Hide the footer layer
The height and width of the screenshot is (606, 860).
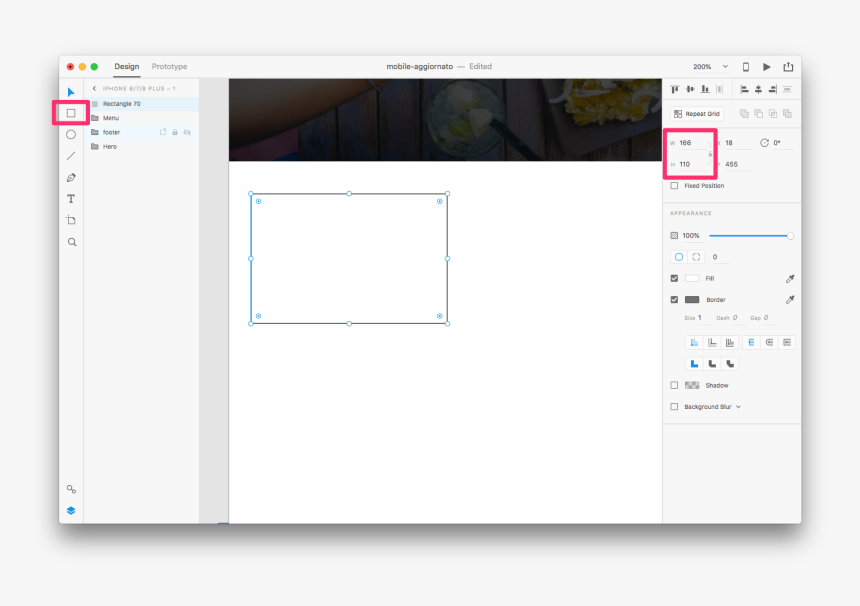[x=186, y=131]
